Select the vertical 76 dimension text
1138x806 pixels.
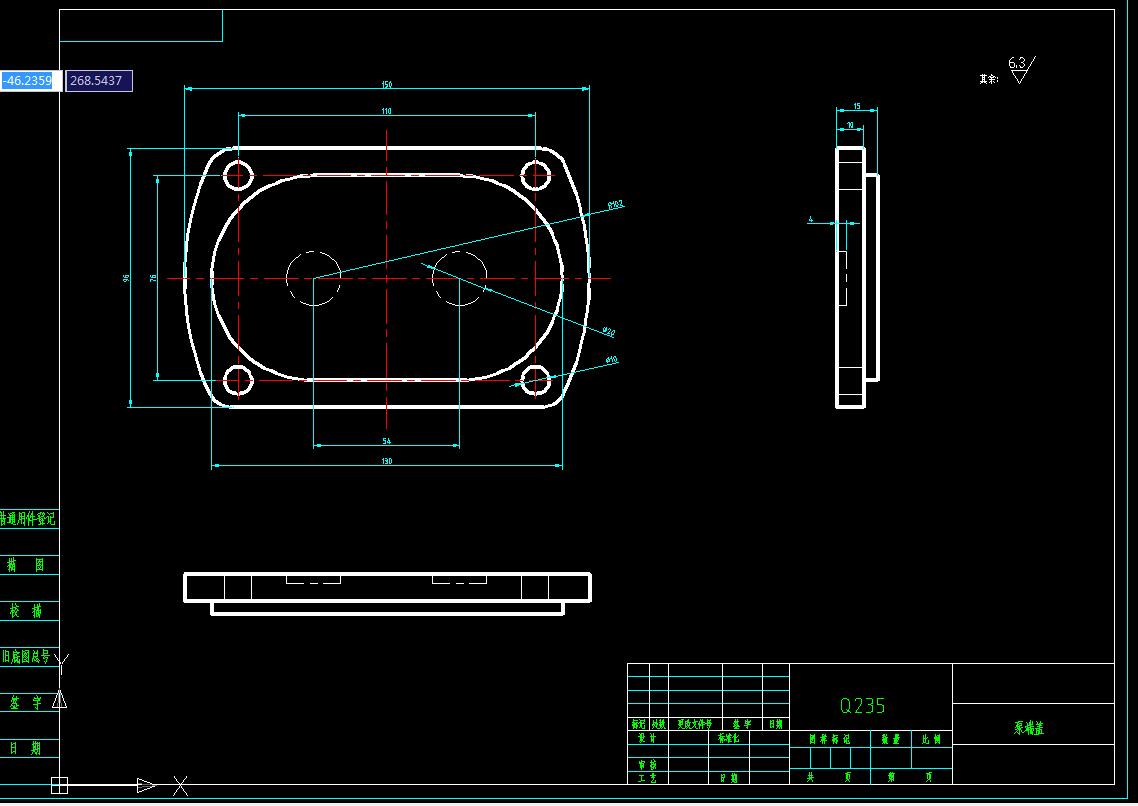tap(153, 278)
